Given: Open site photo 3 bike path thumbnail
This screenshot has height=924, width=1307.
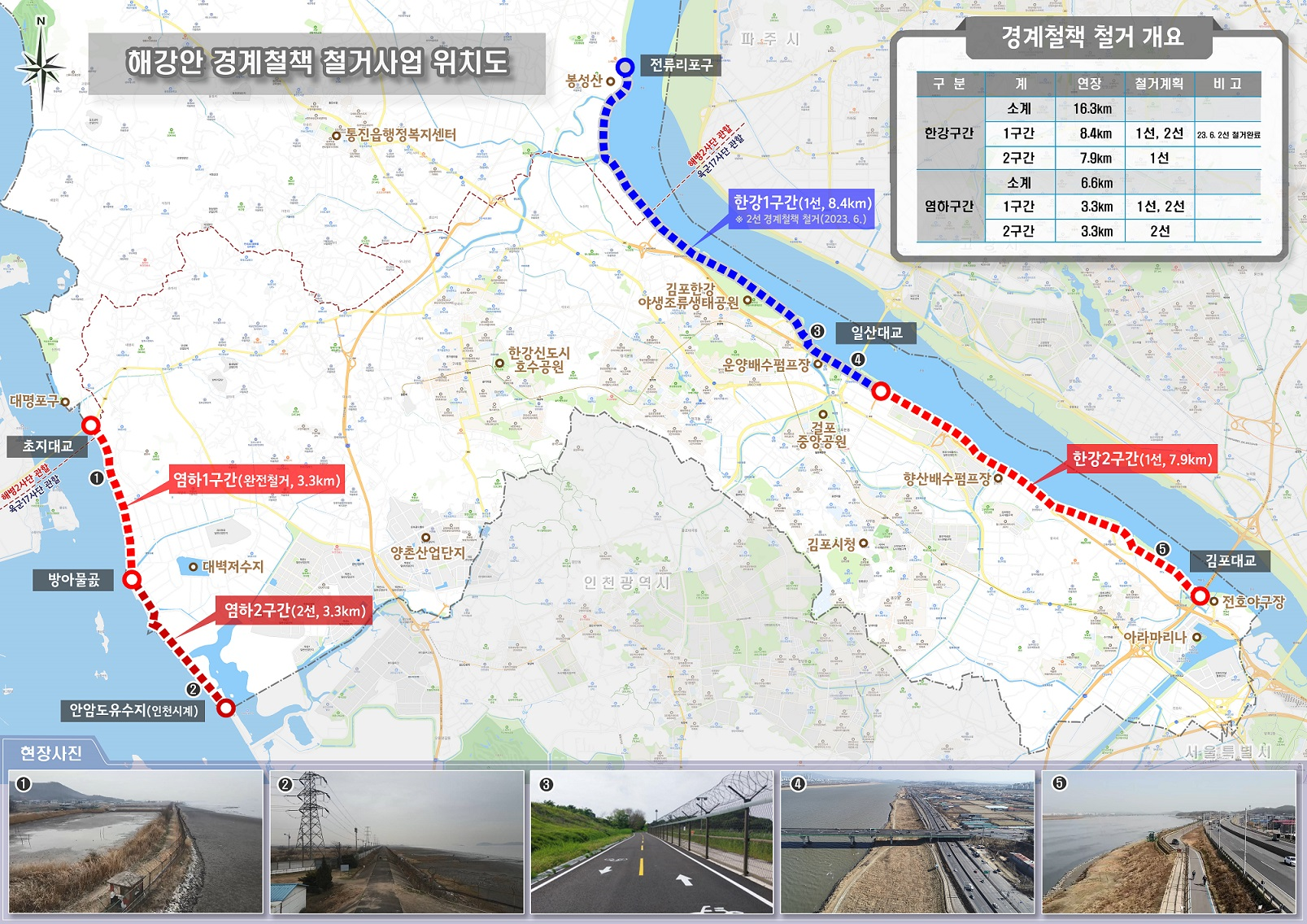Looking at the screenshot, I should tap(651, 842).
